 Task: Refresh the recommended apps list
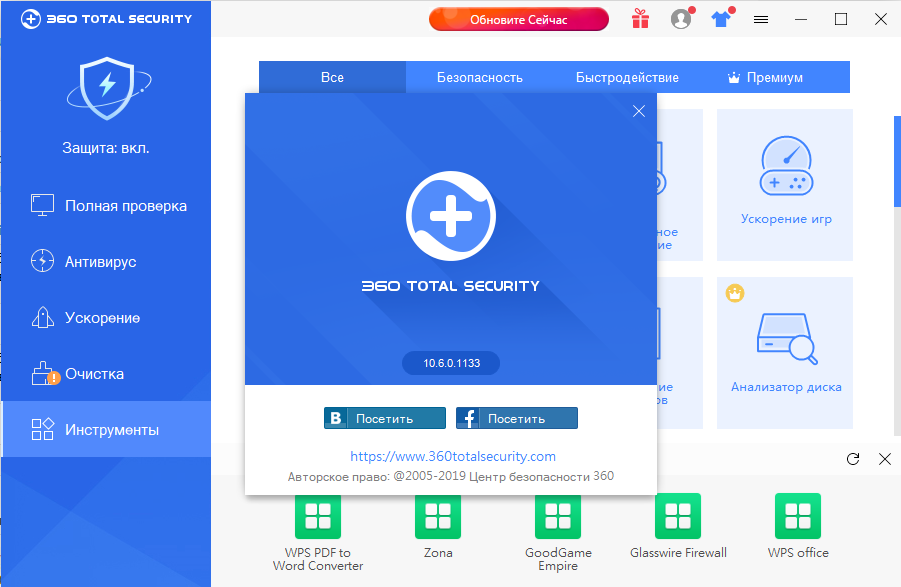(x=853, y=458)
